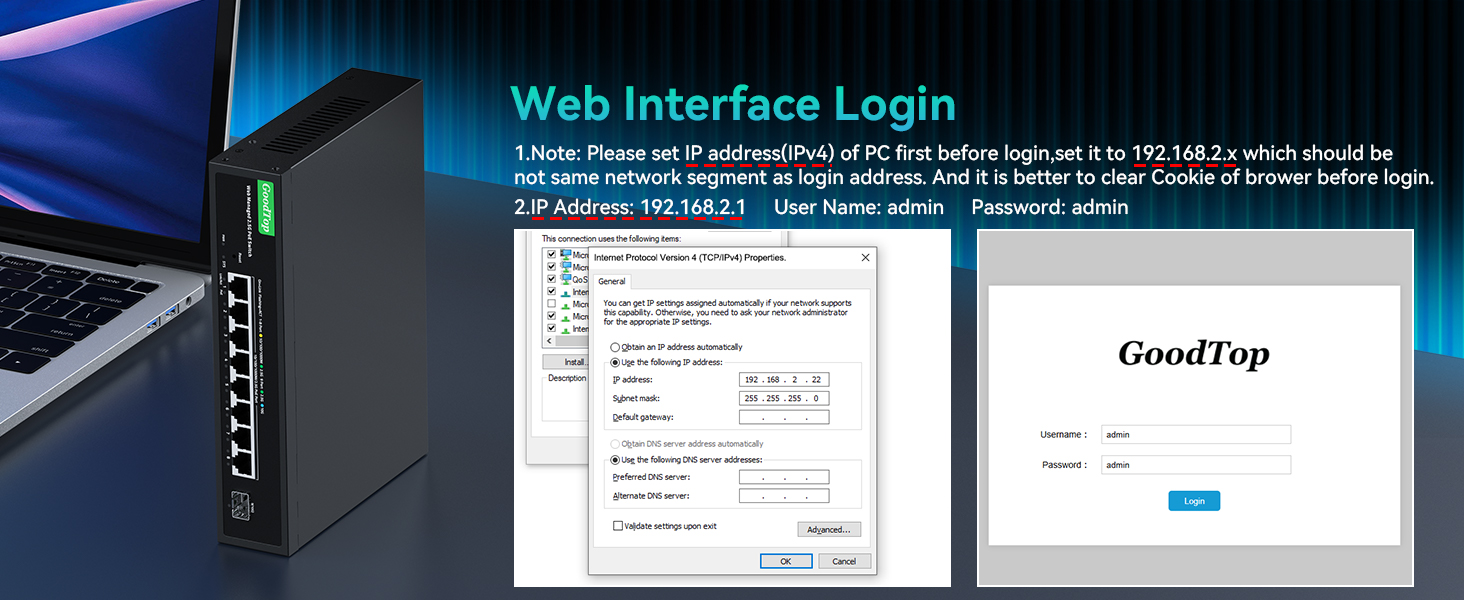Click the 'Username :' label
This screenshot has height=600, width=1464.
point(1063,435)
